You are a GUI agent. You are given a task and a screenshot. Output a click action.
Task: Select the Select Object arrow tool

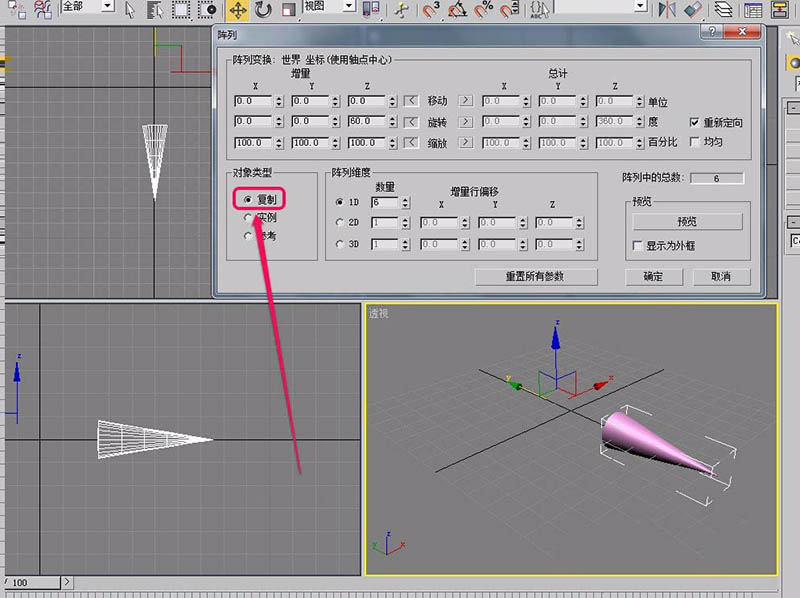(x=131, y=10)
